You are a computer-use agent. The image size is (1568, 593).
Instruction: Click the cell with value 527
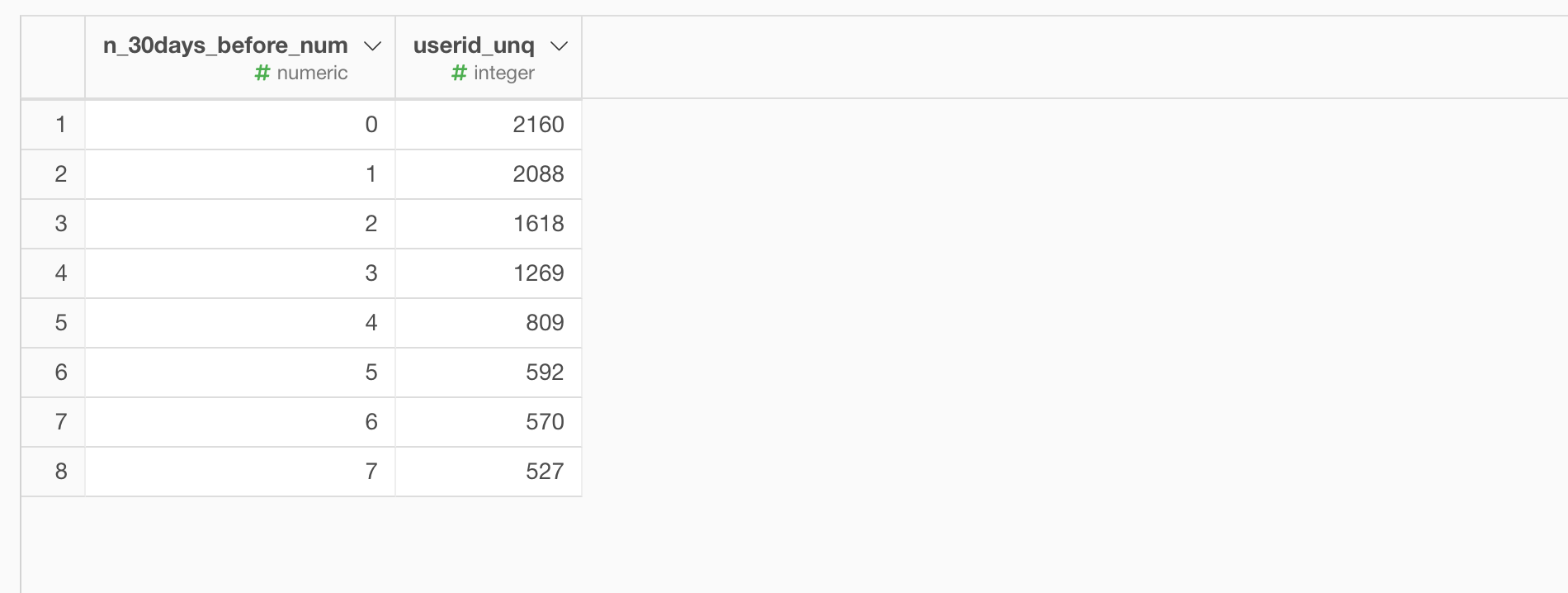tap(489, 472)
